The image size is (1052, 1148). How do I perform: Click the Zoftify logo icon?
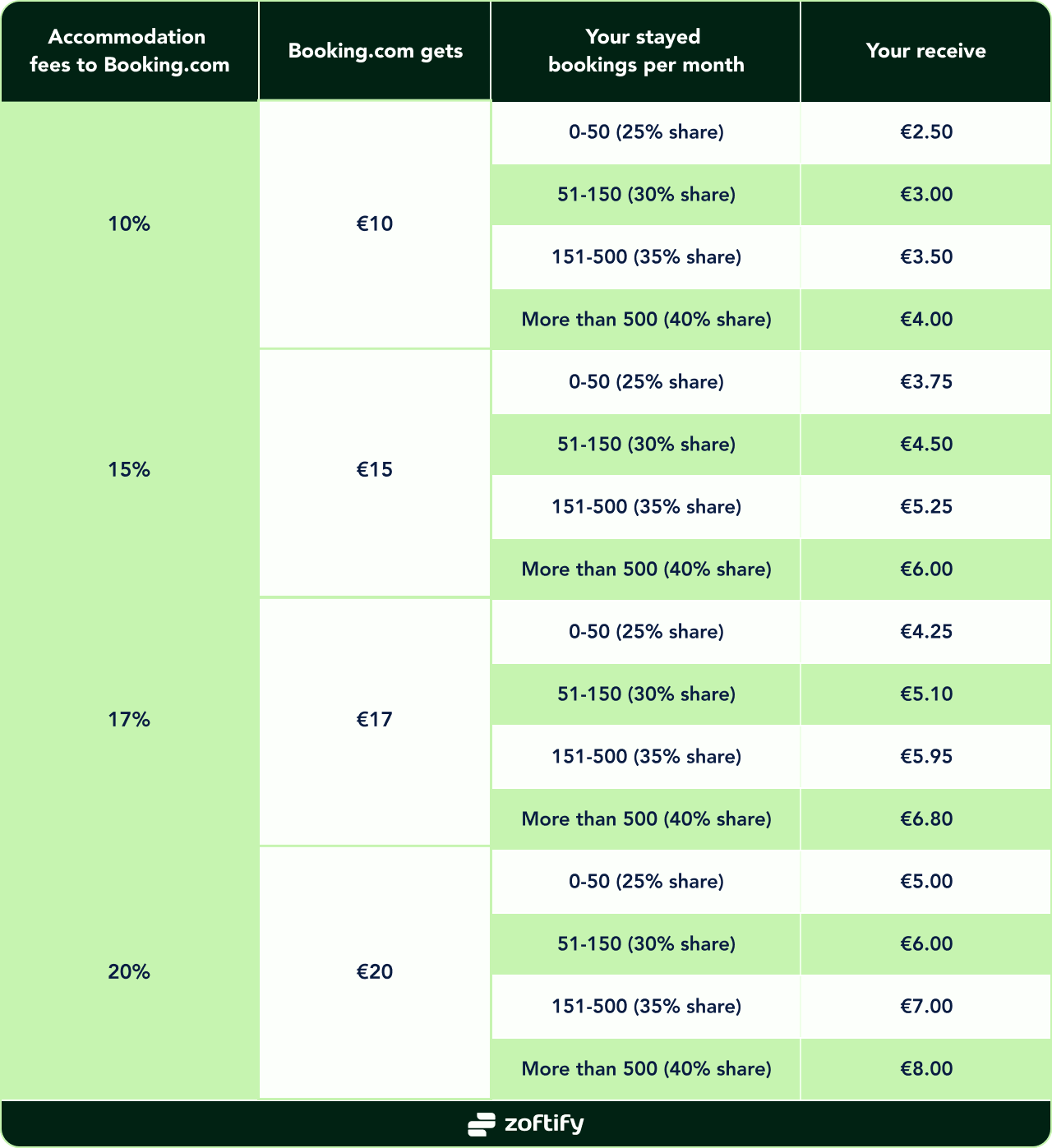click(x=482, y=1124)
